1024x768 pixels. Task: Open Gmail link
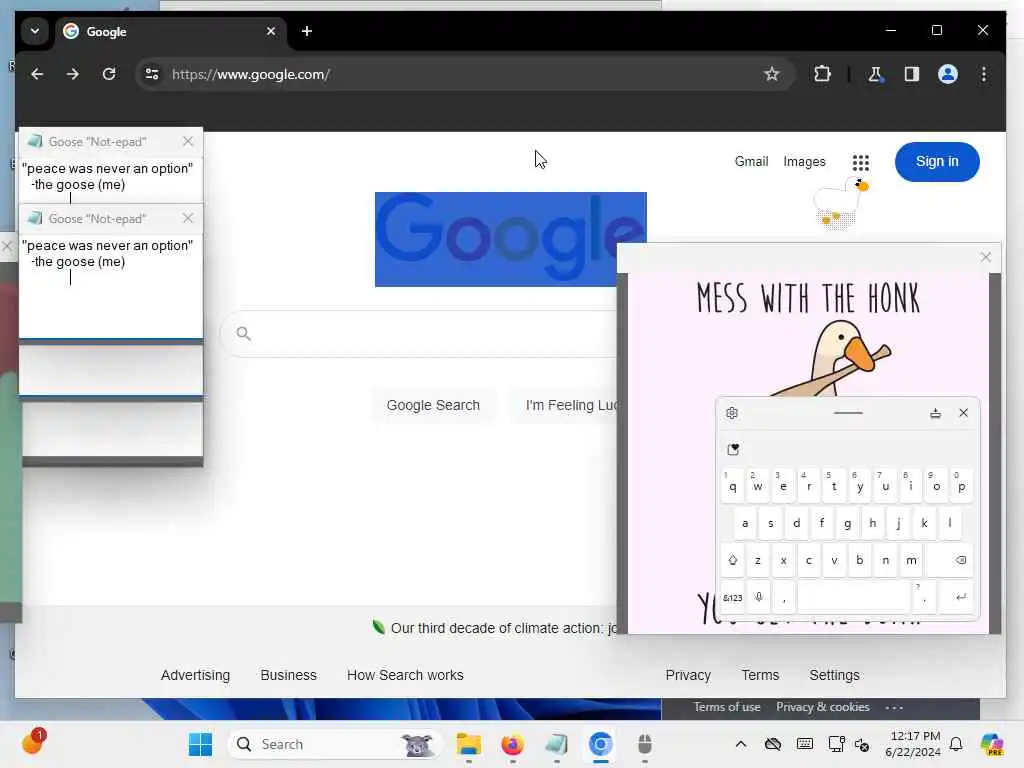pos(751,161)
